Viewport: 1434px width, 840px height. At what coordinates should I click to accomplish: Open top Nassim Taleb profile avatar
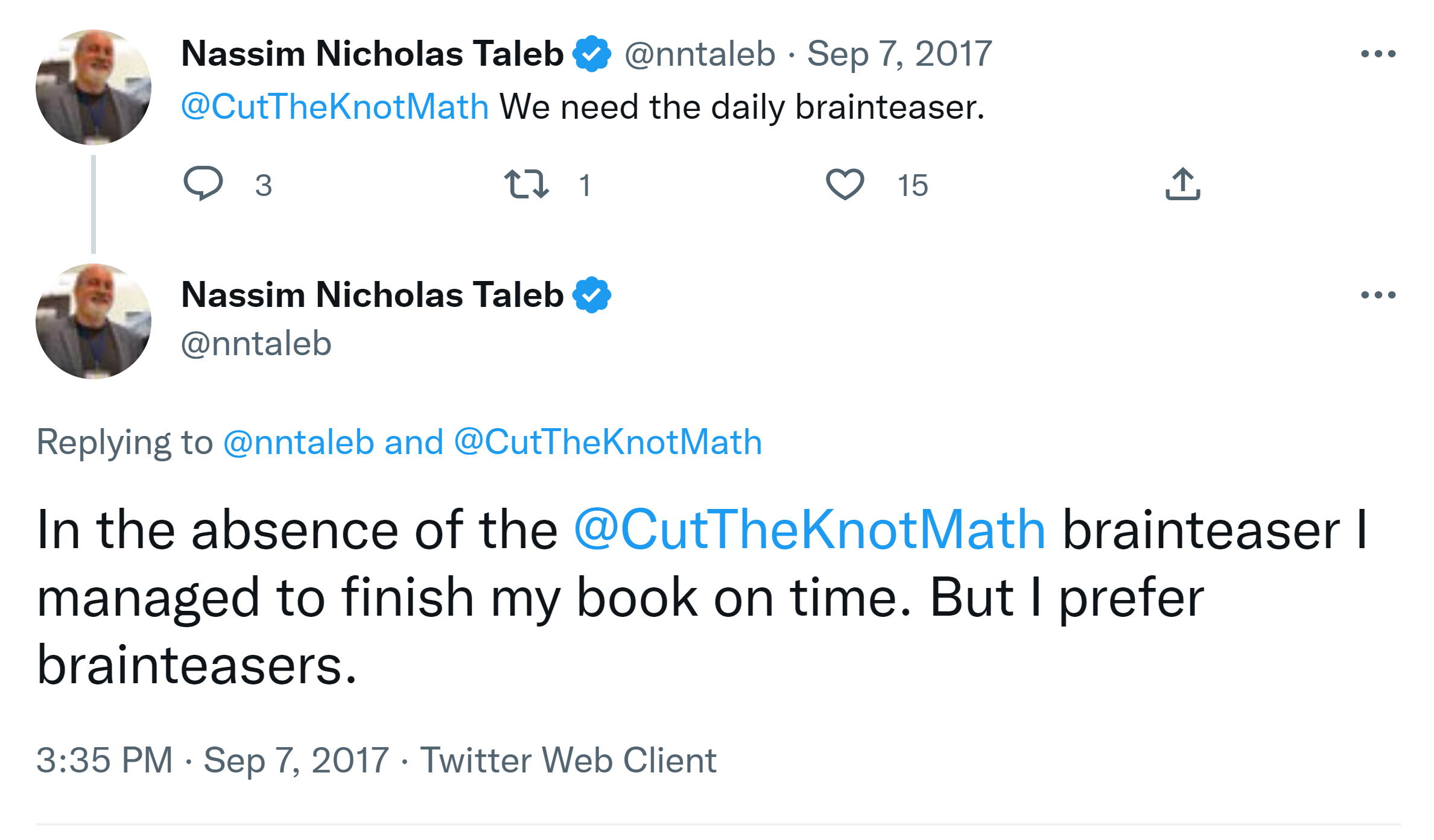[94, 87]
